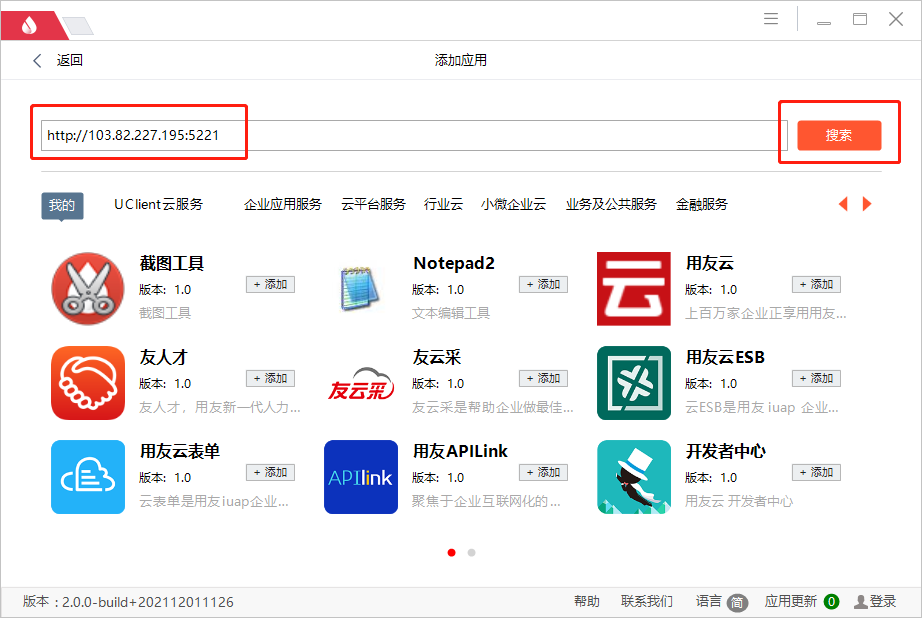Viewport: 922px width, 618px height.
Task: Click the 友人才 app title
Action: pos(163,358)
